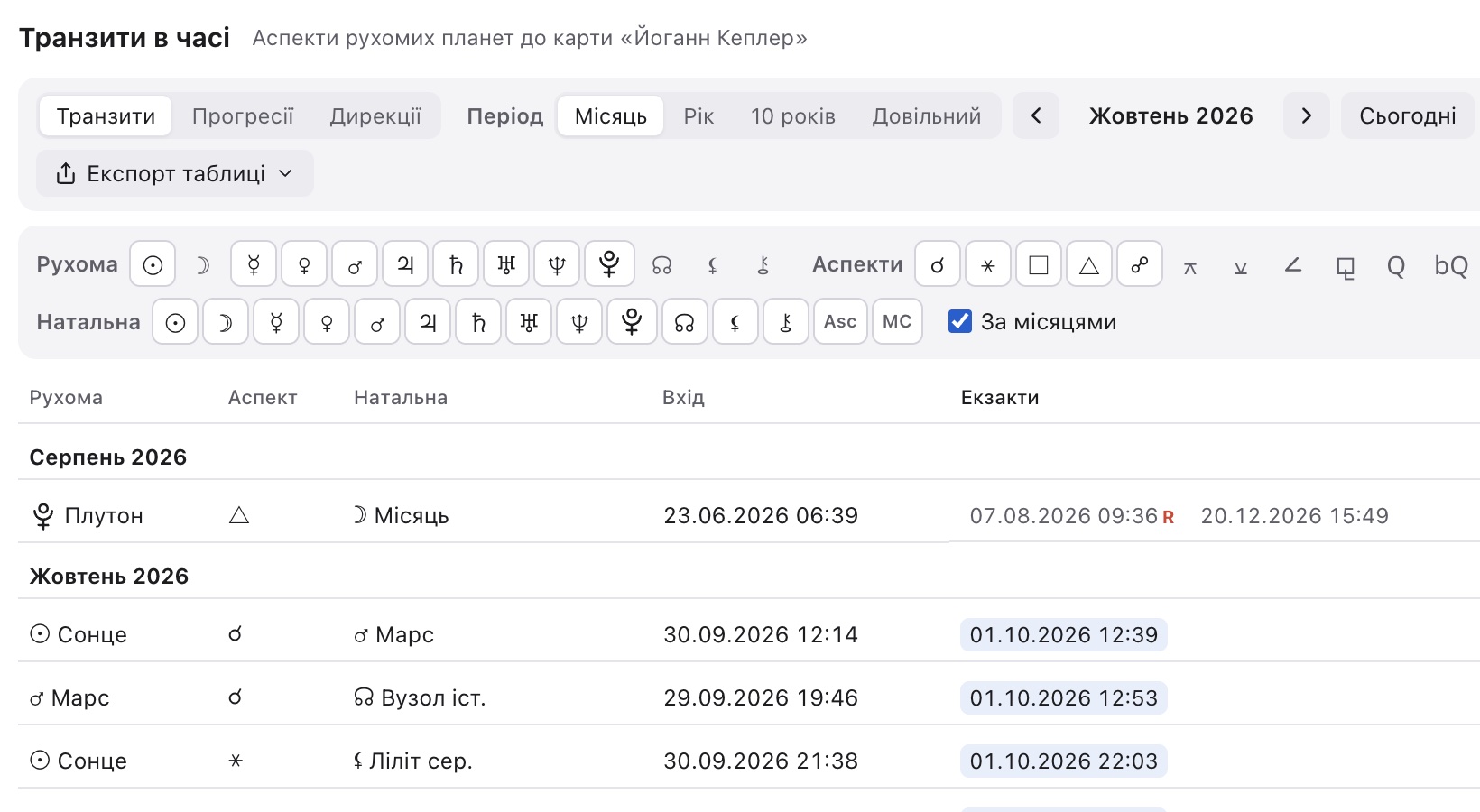Viewport: 1480px width, 812px height.
Task: Toggle square aspect filter
Action: [x=1039, y=264]
